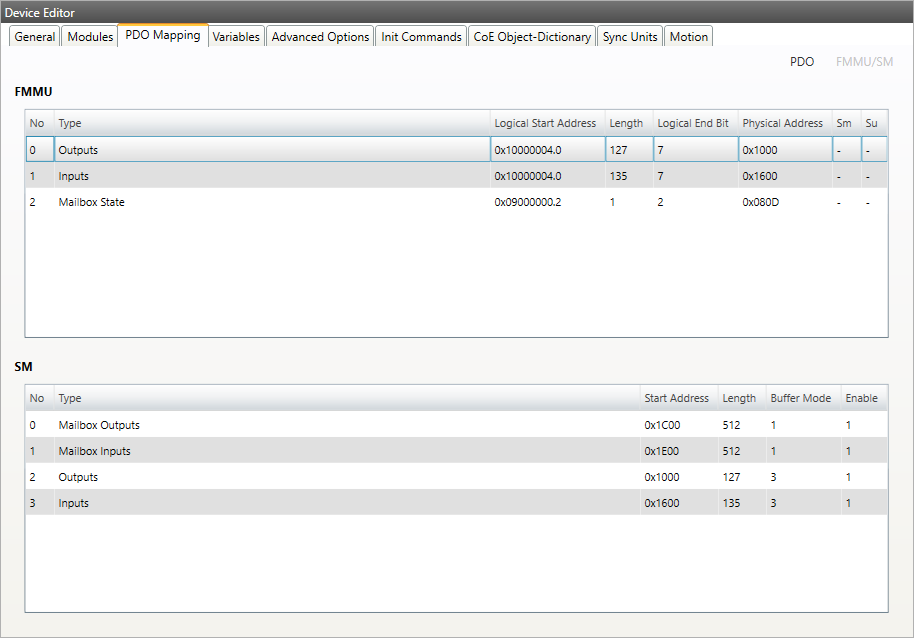The height and width of the screenshot is (638, 914).
Task: Click the Length field showing 127 in FMMU
Action: click(628, 150)
